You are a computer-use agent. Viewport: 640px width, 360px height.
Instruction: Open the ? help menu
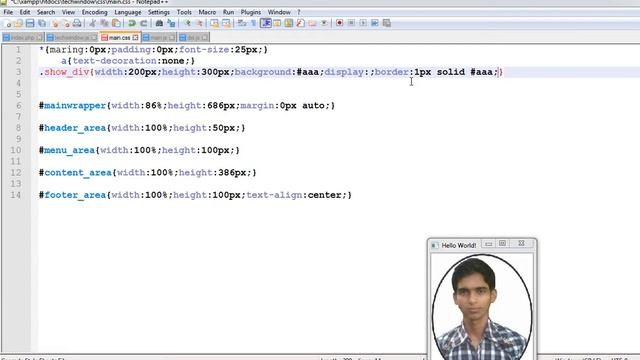pos(299,12)
